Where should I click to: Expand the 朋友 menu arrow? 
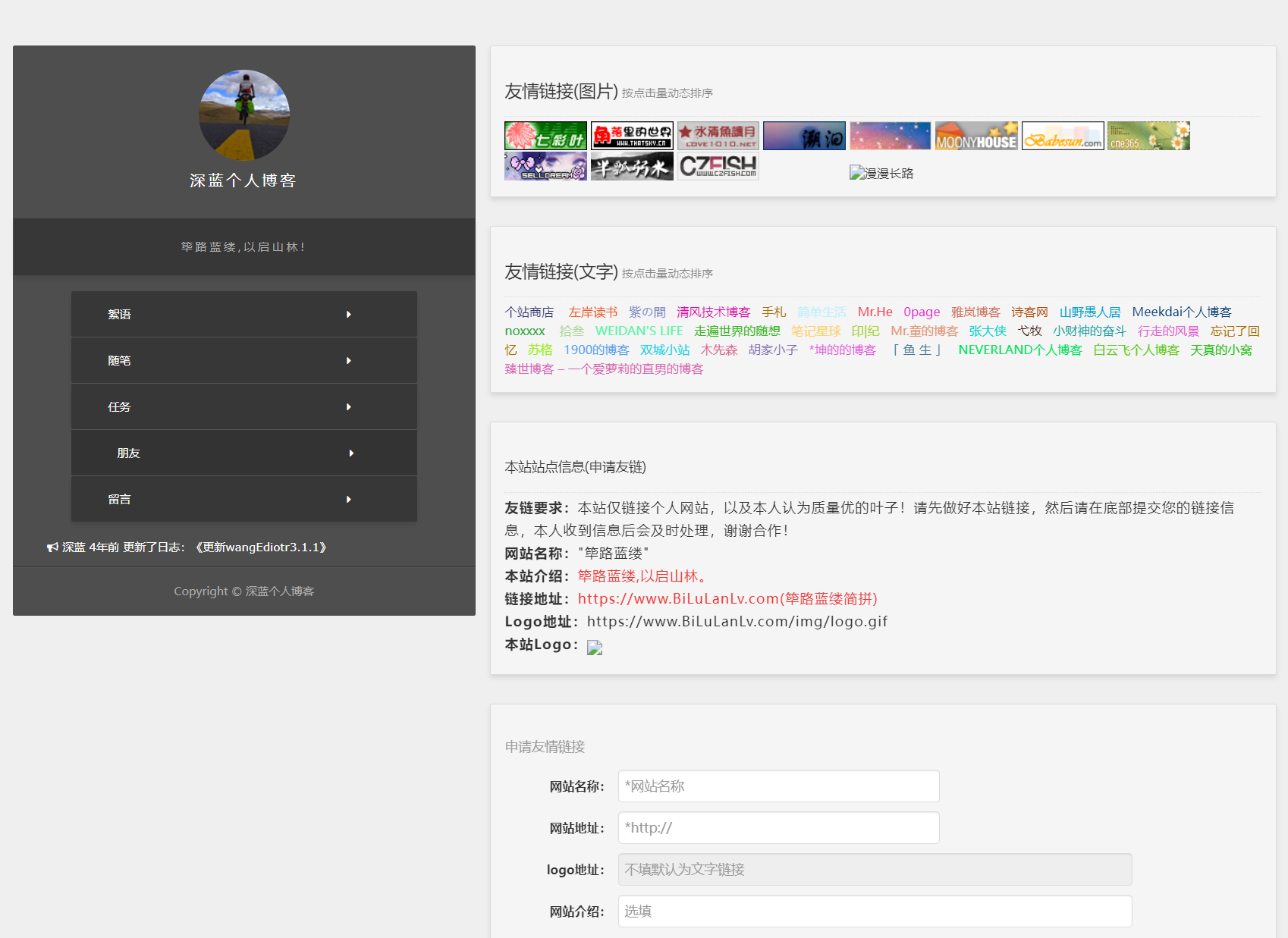pos(351,453)
